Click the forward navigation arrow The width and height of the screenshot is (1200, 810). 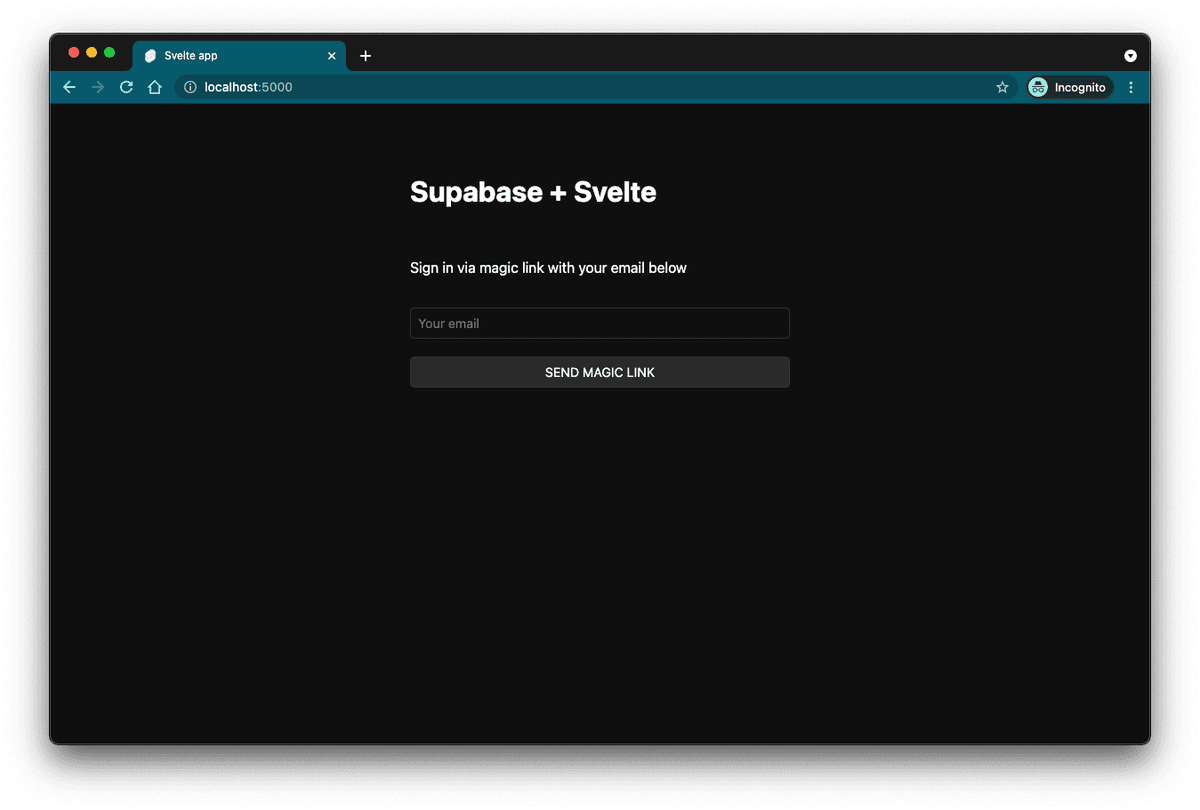(x=97, y=87)
